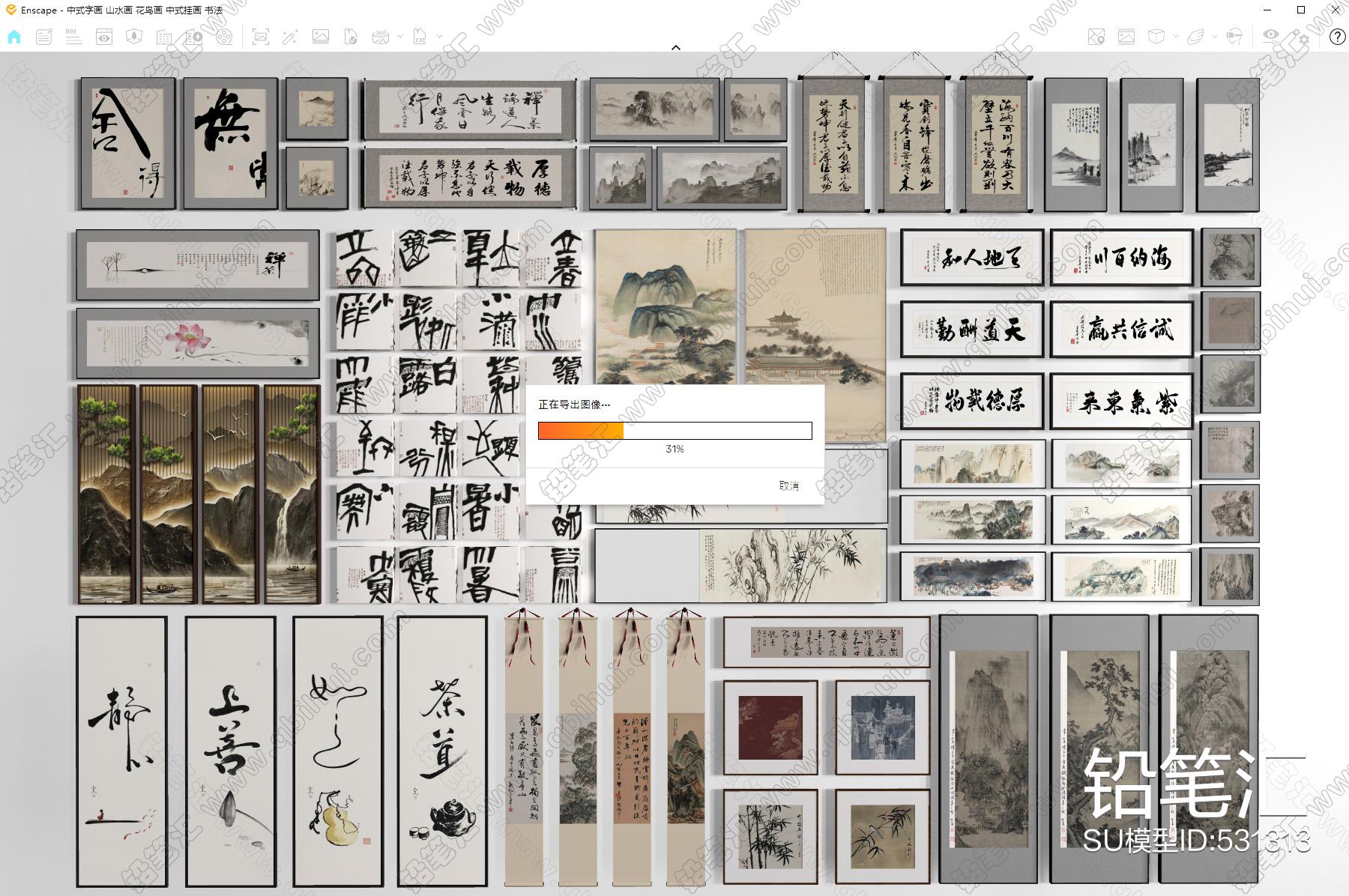Click the 31% progress label
The width and height of the screenshot is (1349, 896).
(674, 449)
